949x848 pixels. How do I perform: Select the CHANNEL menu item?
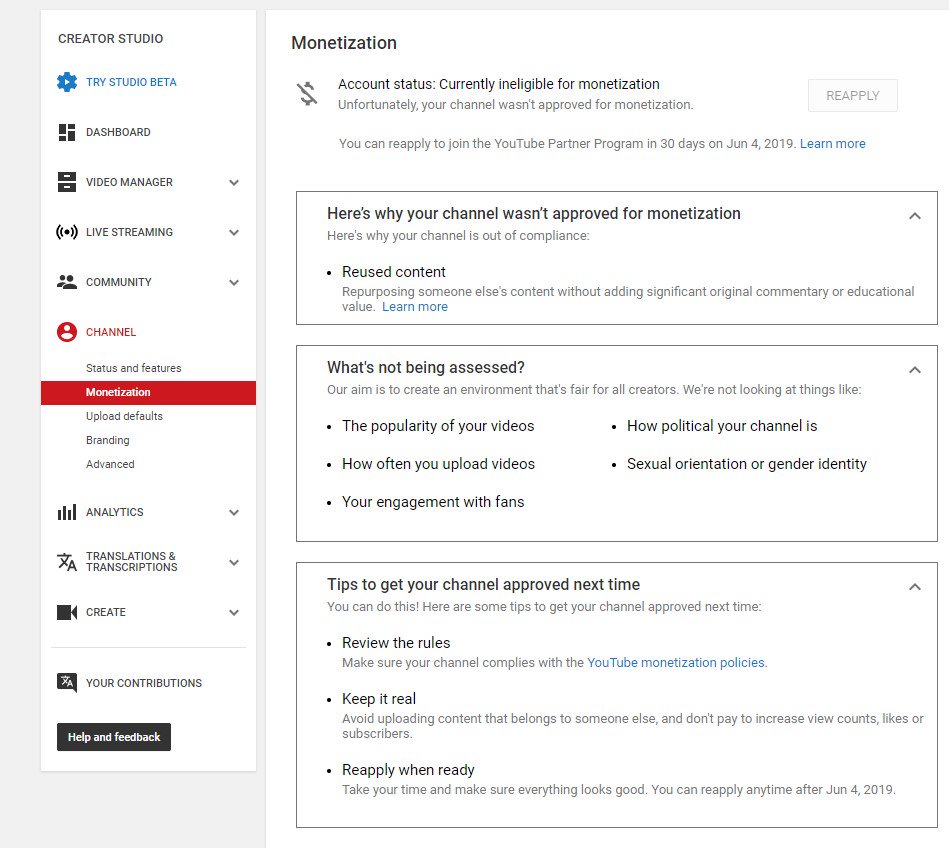click(111, 332)
